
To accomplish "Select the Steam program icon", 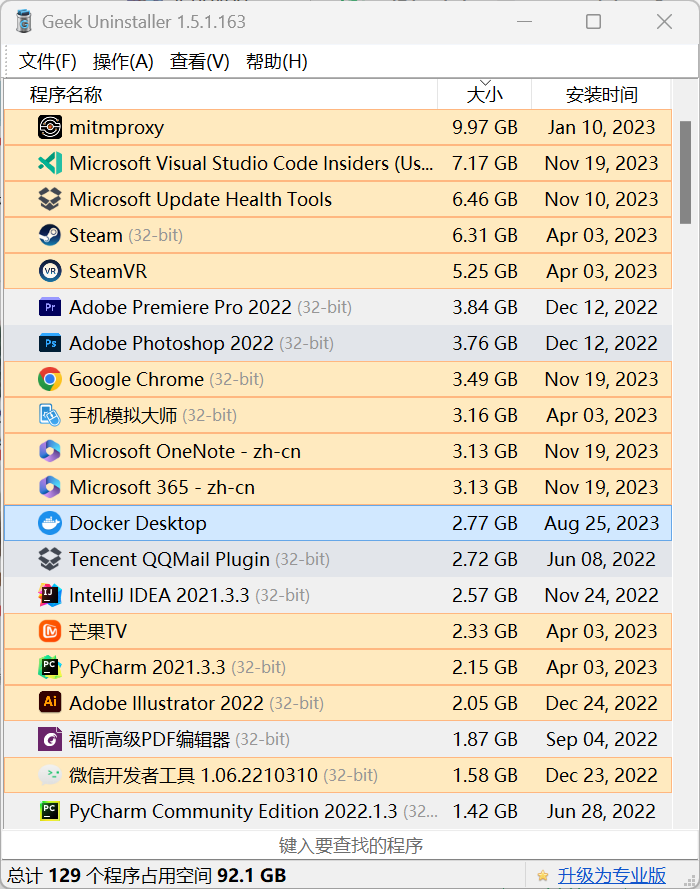I will click(x=50, y=235).
